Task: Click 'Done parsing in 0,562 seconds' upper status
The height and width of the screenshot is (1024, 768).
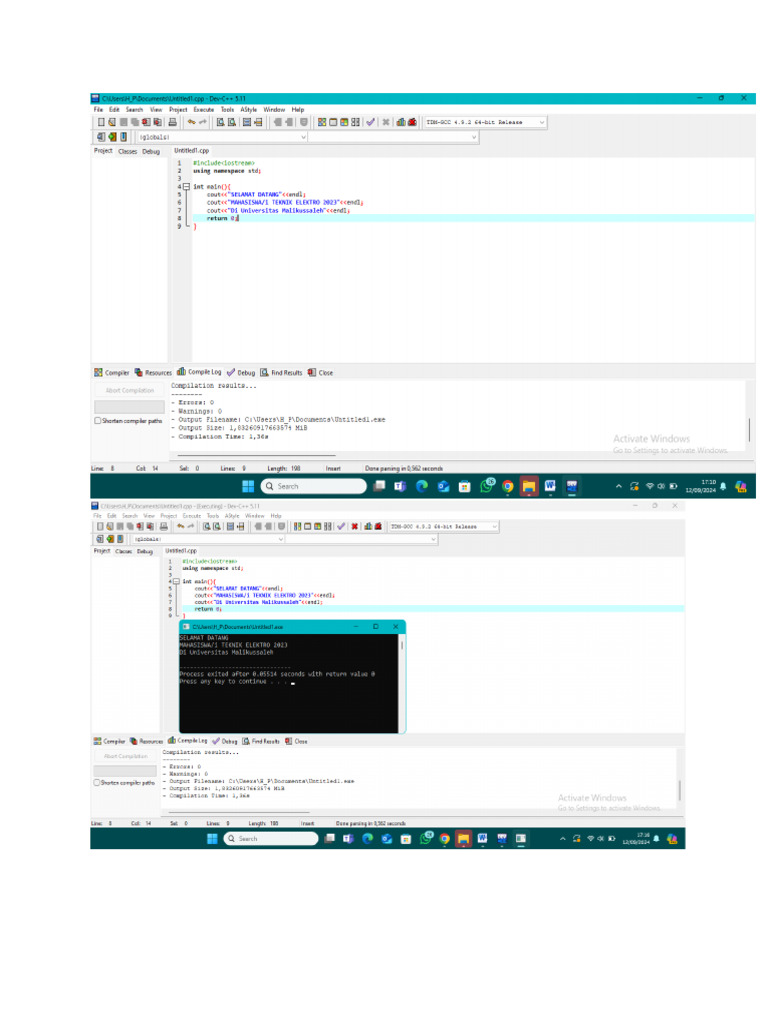Action: point(404,468)
